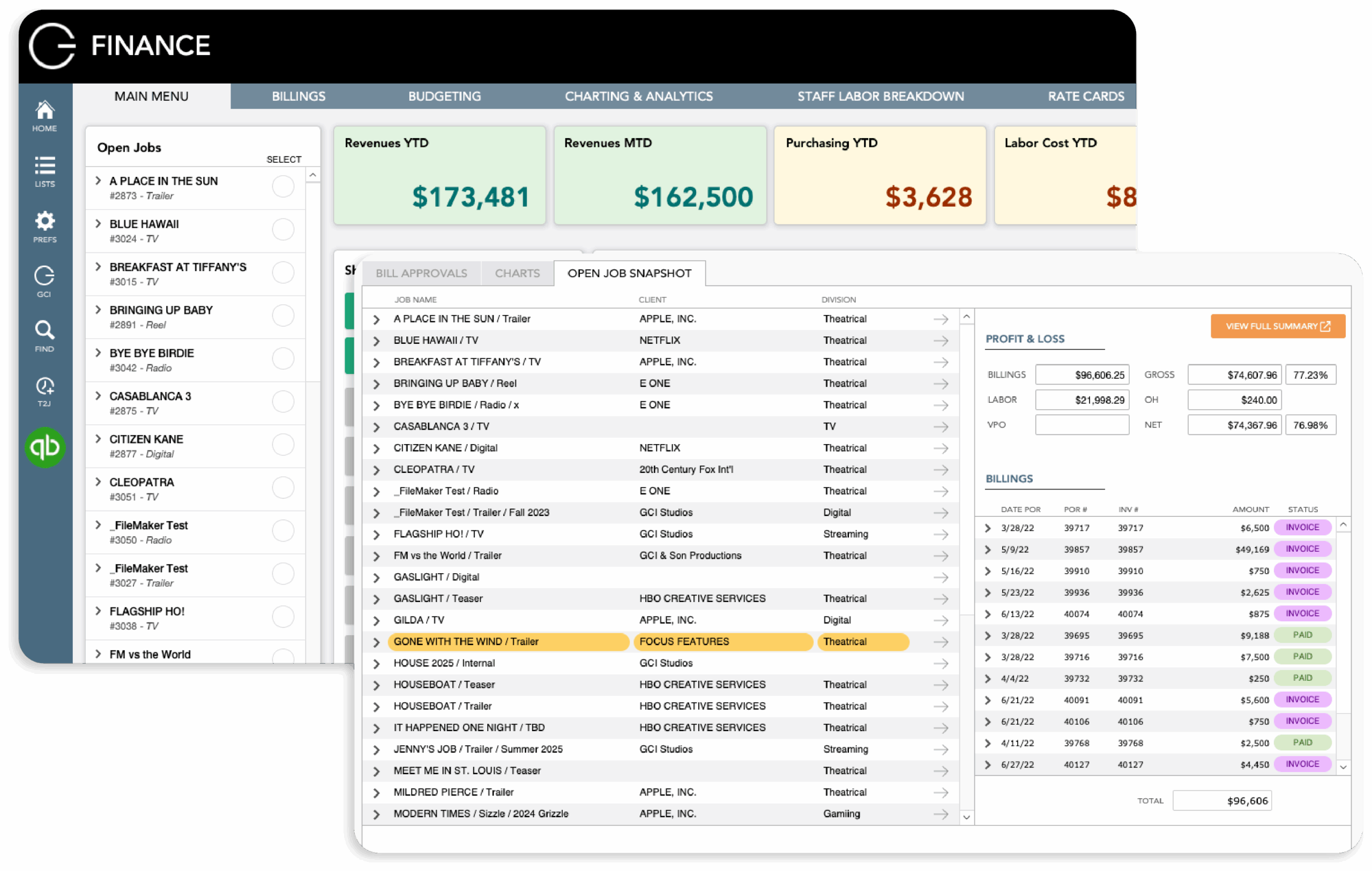The width and height of the screenshot is (1372, 871).
Task: Select A PLACE IN THE SUN open job
Action: (283, 186)
